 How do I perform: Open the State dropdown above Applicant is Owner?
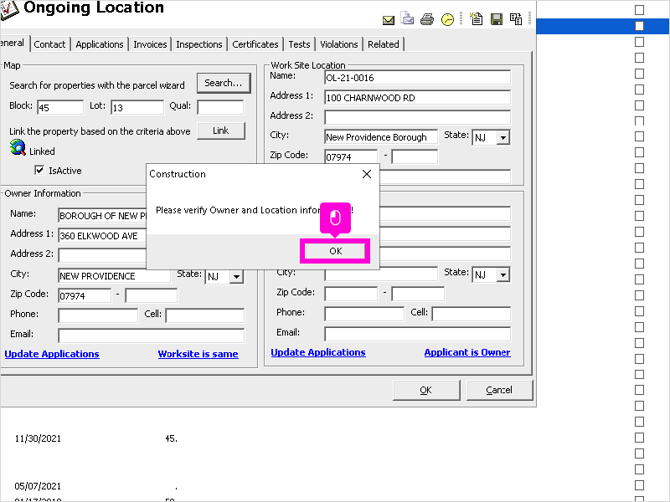click(x=503, y=275)
